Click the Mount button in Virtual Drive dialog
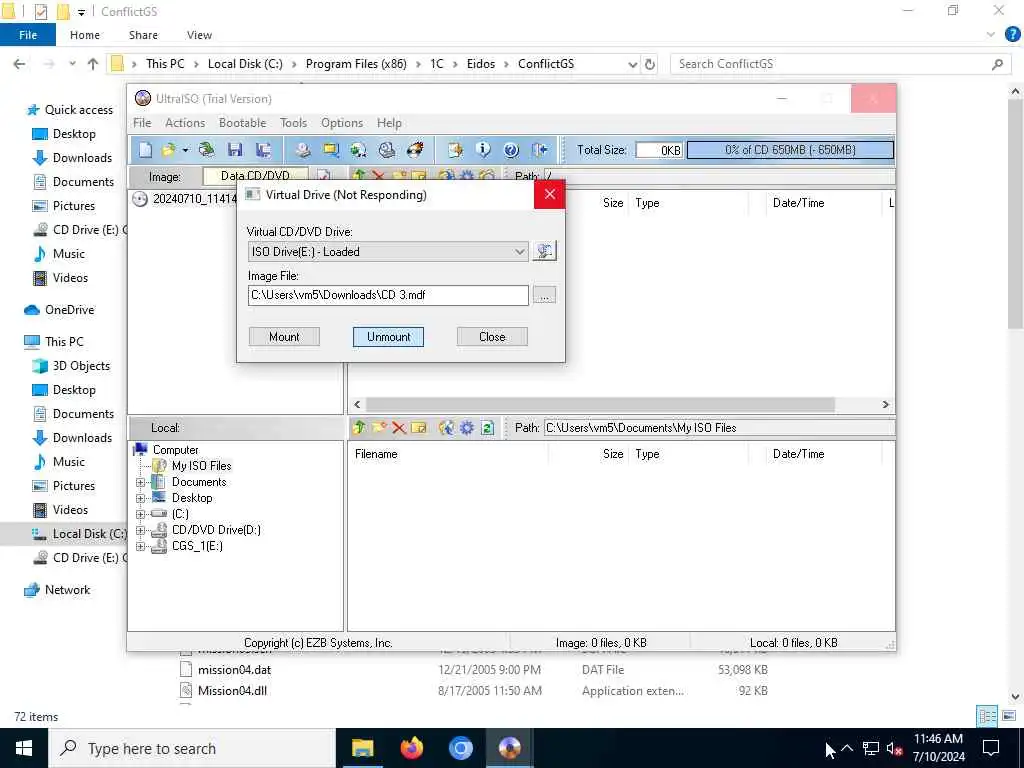 284,337
